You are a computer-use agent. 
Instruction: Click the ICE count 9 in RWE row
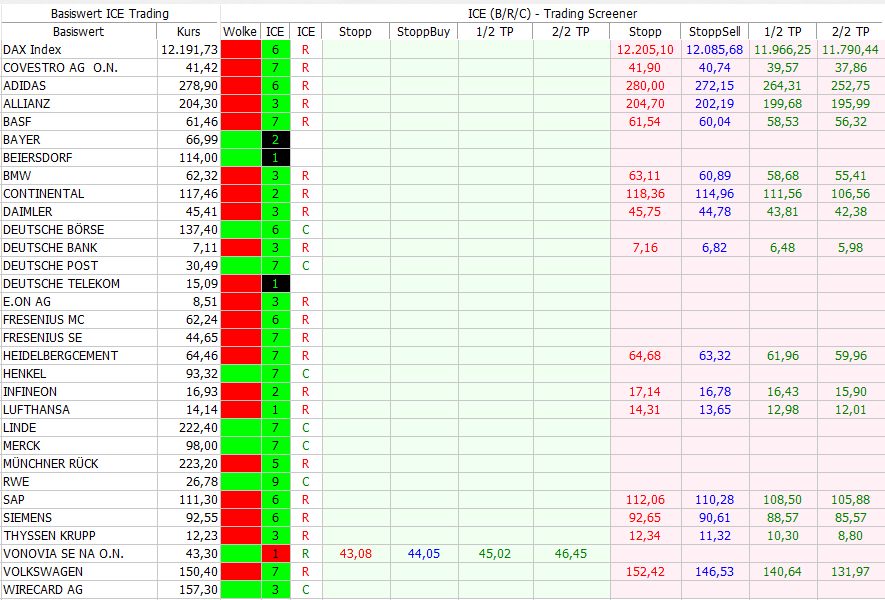pos(275,482)
